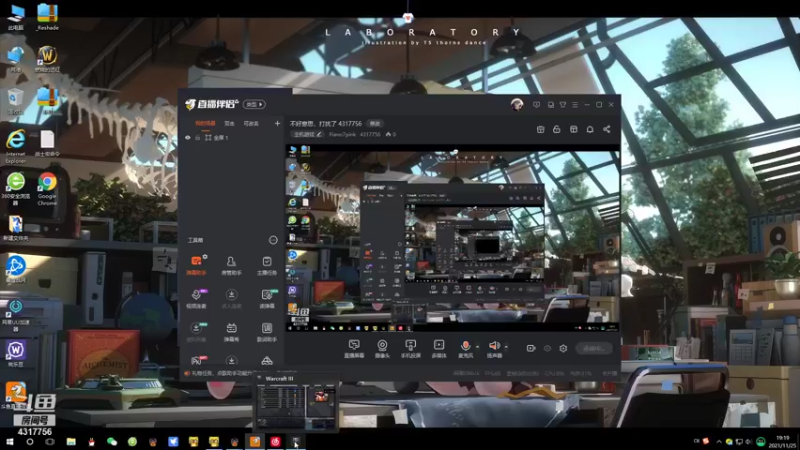Open the gift box icon at right
The image size is (800, 450).
click(540, 129)
